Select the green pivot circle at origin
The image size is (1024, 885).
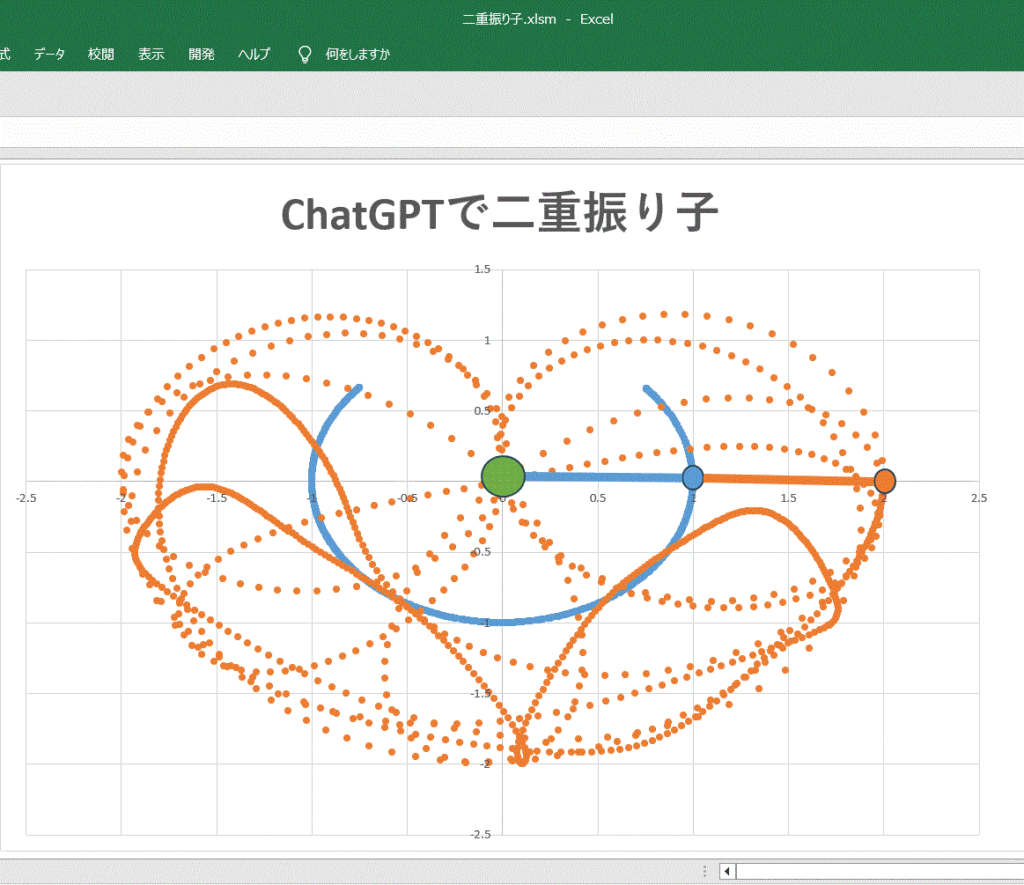[503, 476]
